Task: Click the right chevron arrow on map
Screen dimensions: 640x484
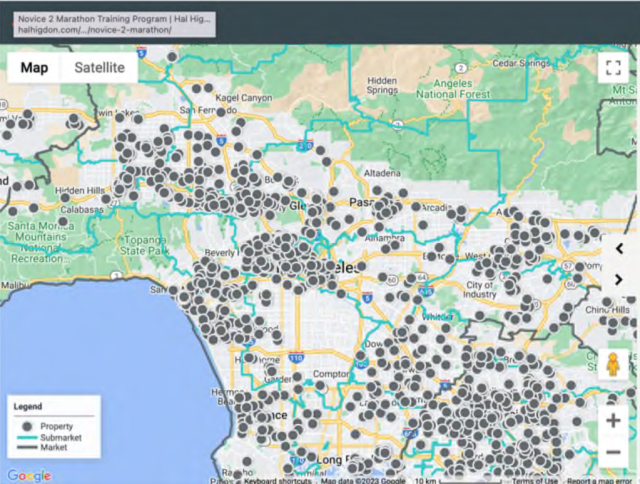Action: (x=619, y=279)
